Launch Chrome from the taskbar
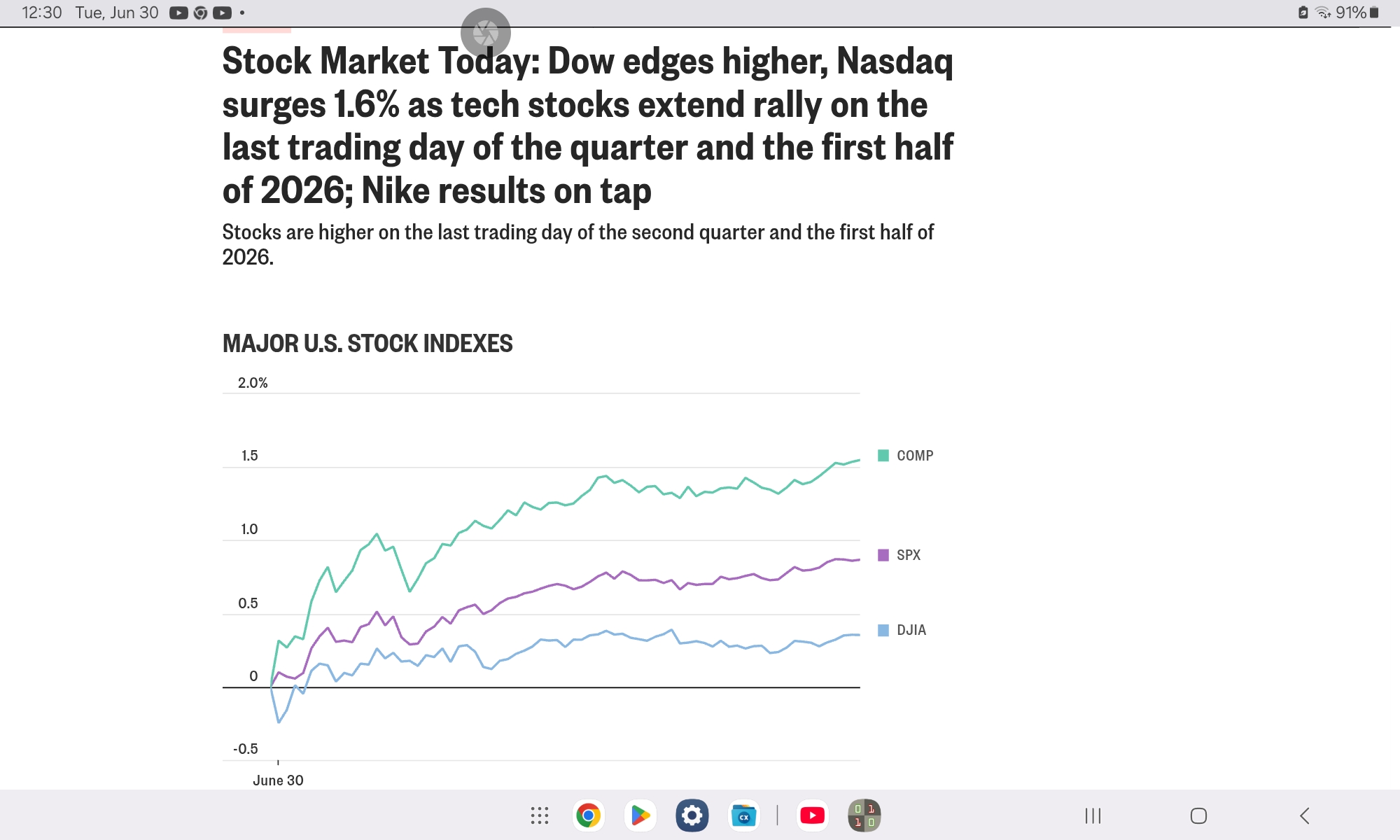The image size is (1400, 840). (x=589, y=815)
